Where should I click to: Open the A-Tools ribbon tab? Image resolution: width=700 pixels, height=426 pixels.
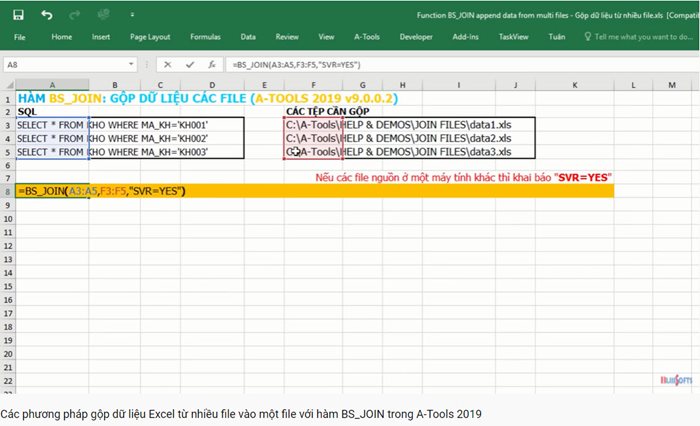click(367, 37)
